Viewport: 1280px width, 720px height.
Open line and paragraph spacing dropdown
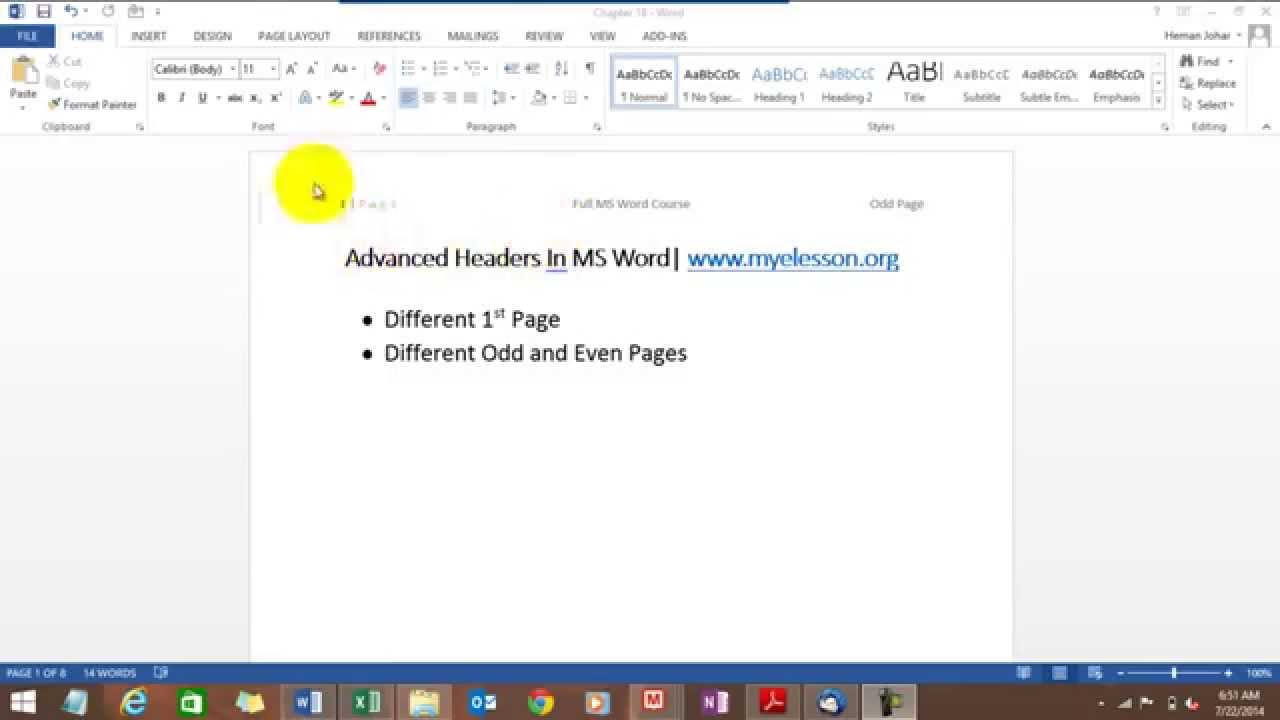point(504,98)
